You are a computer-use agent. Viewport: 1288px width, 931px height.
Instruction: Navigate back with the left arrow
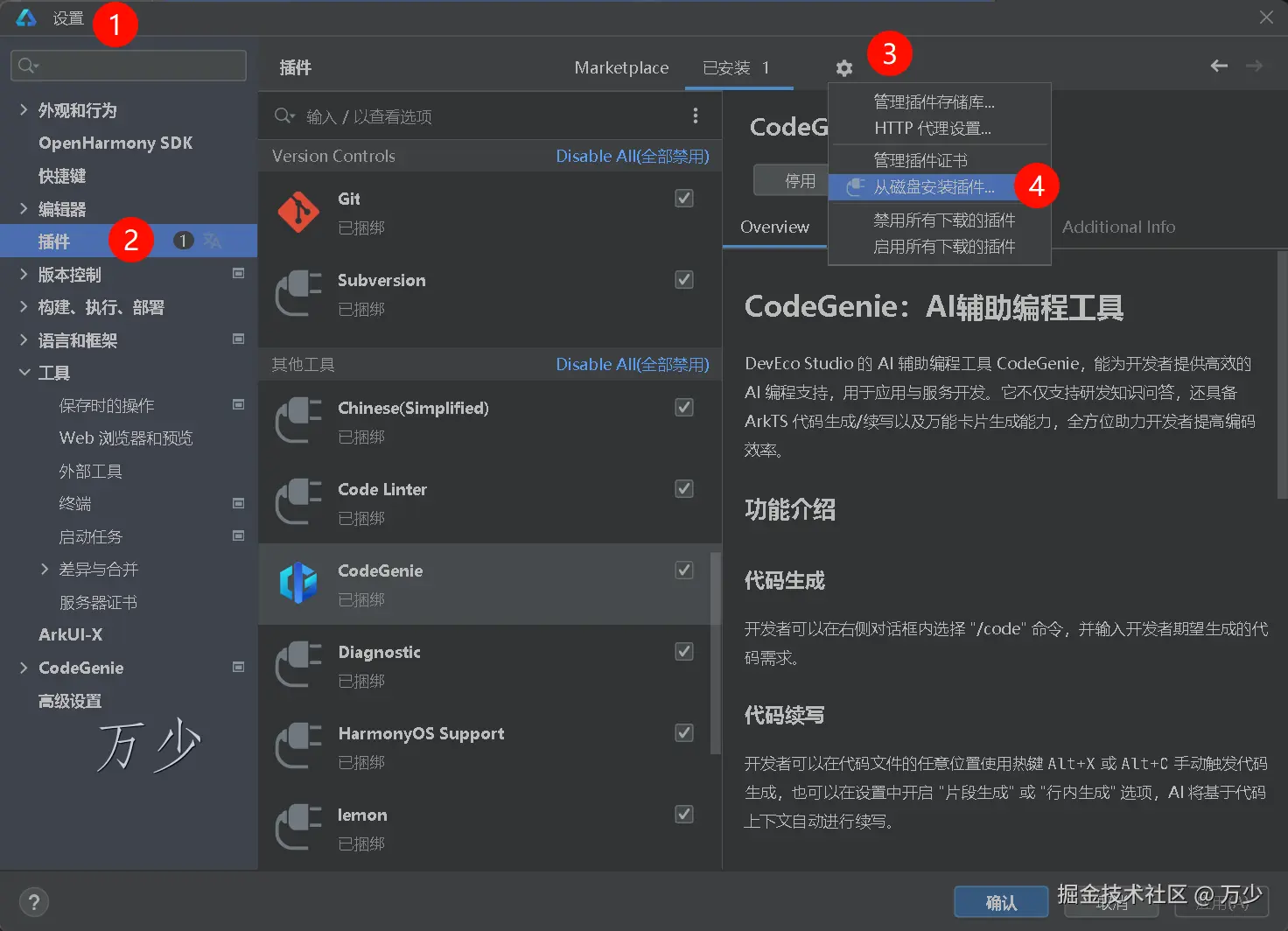point(1219,66)
